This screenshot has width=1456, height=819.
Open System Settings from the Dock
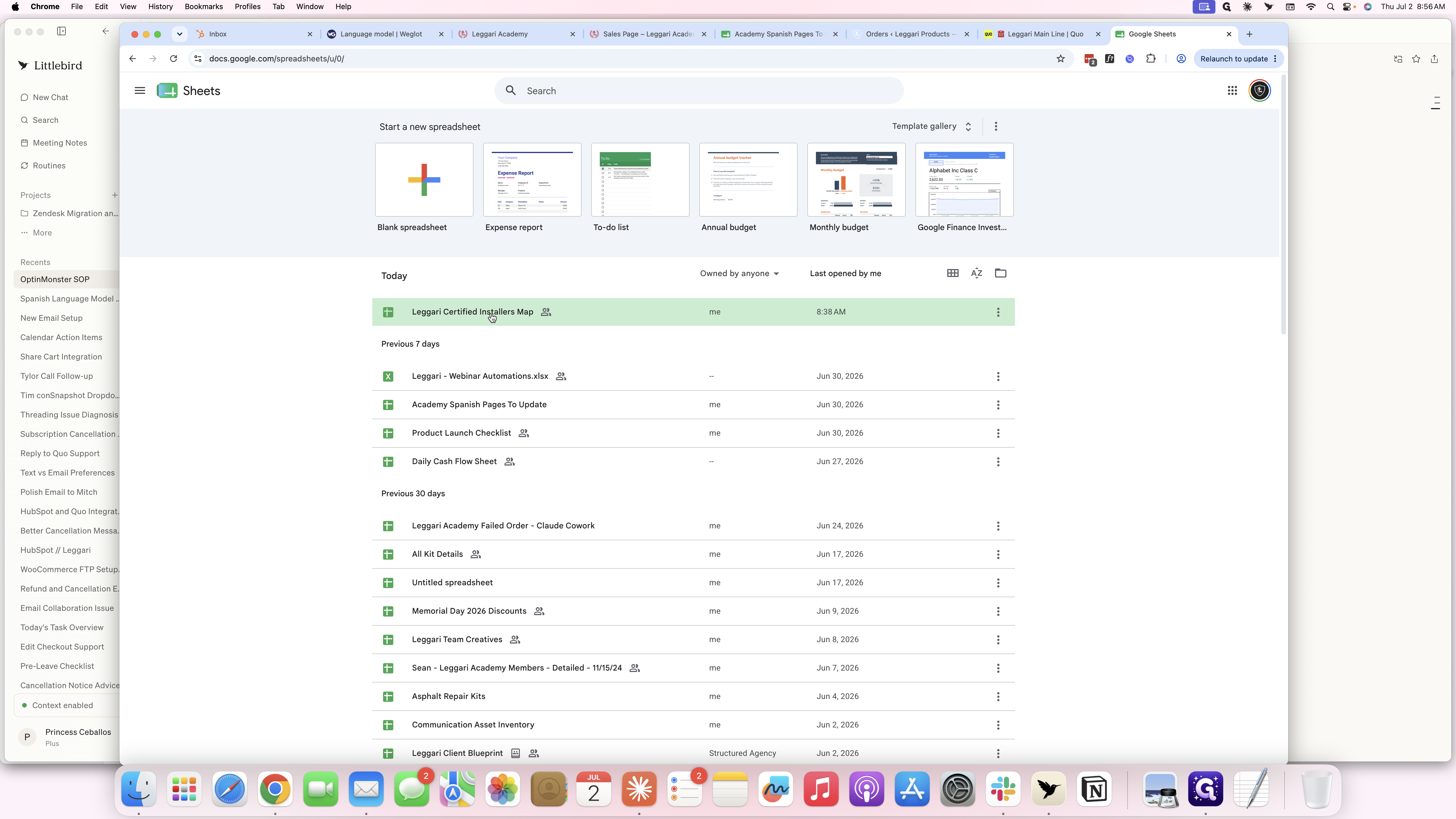click(957, 789)
